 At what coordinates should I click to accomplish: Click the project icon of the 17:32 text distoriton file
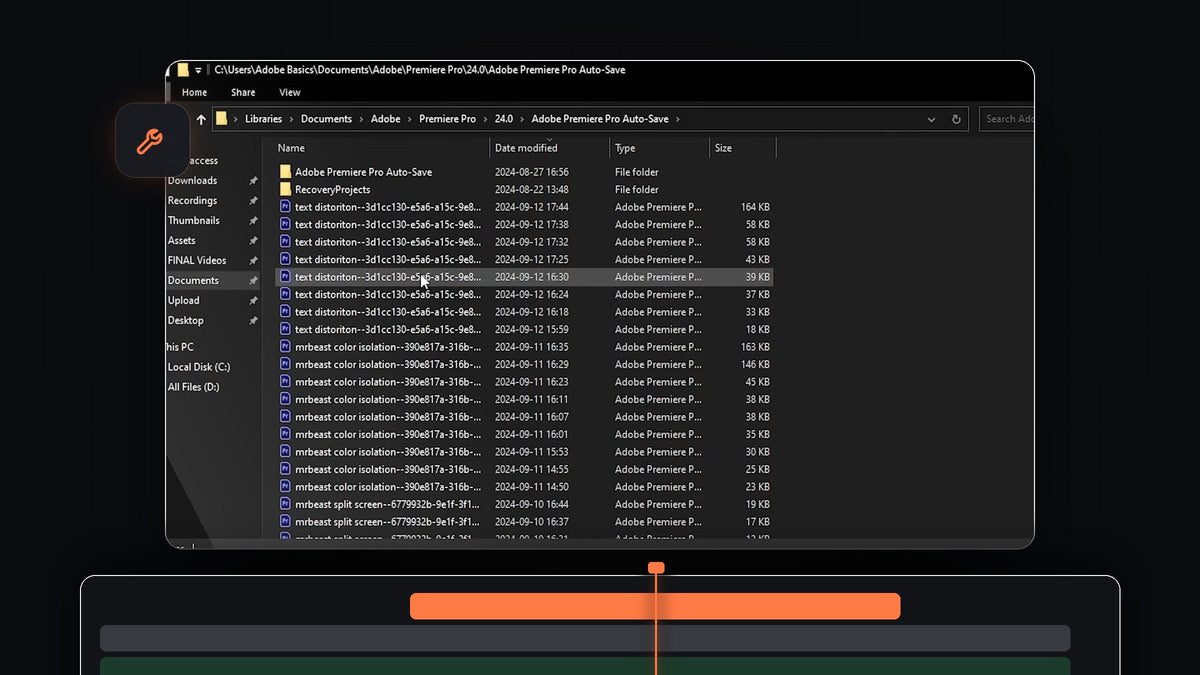[285, 242]
